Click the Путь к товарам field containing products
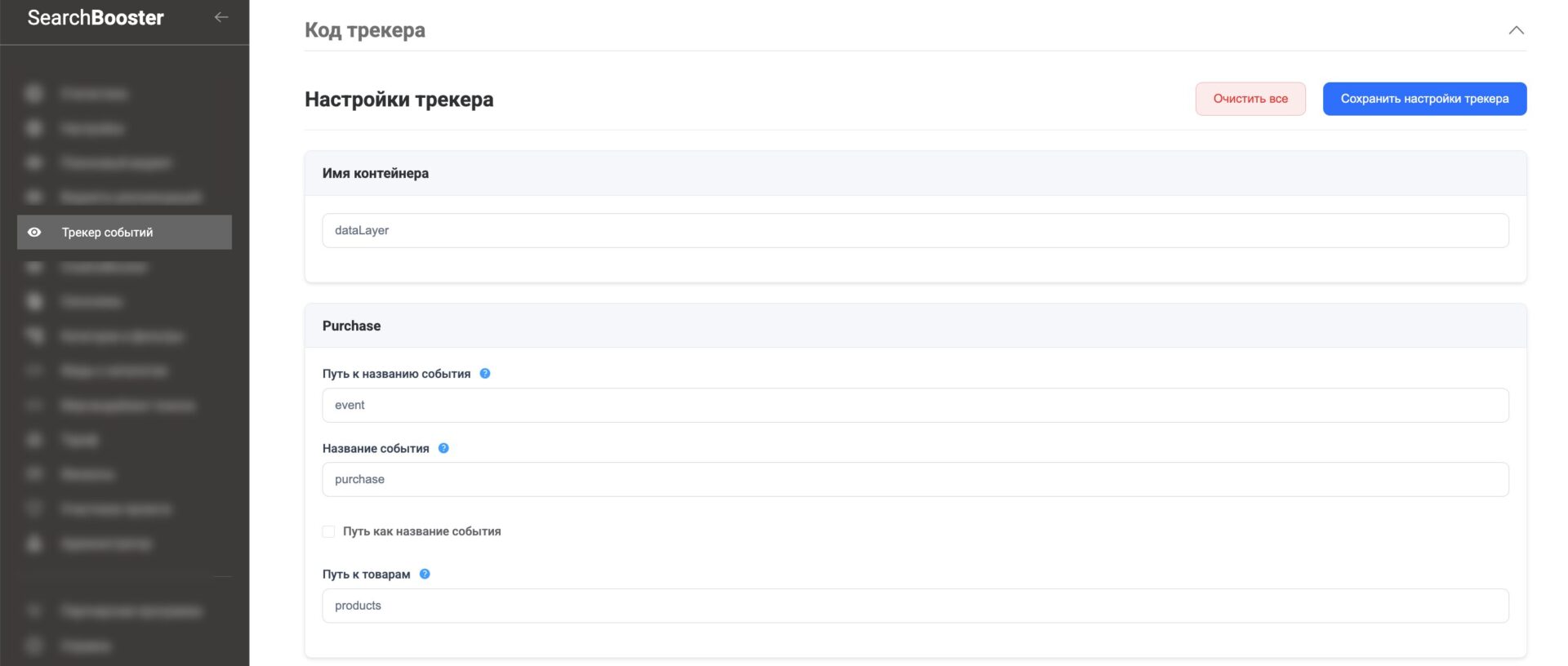Viewport: 1568px width, 666px height. click(x=915, y=606)
